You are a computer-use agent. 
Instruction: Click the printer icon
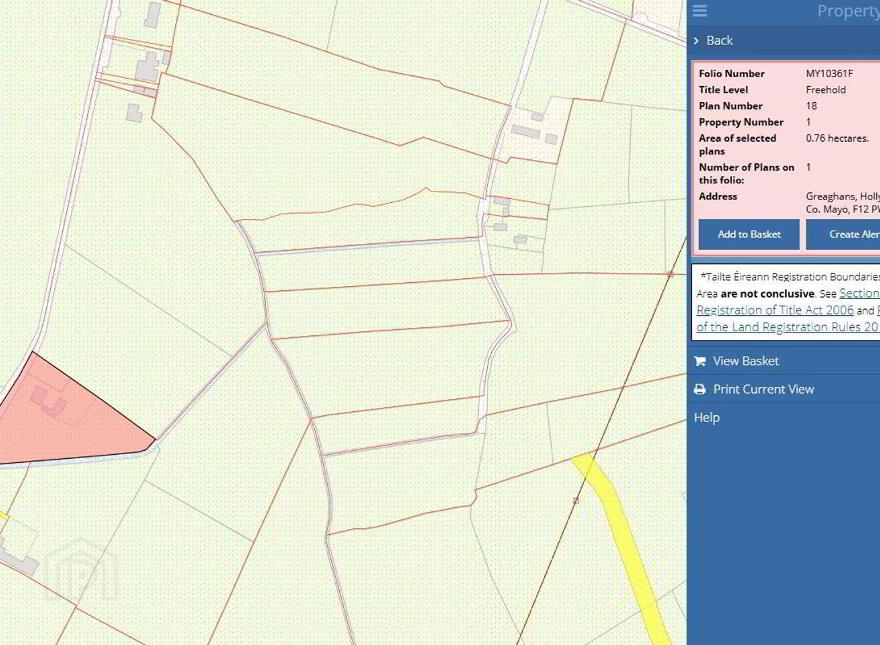(x=700, y=389)
